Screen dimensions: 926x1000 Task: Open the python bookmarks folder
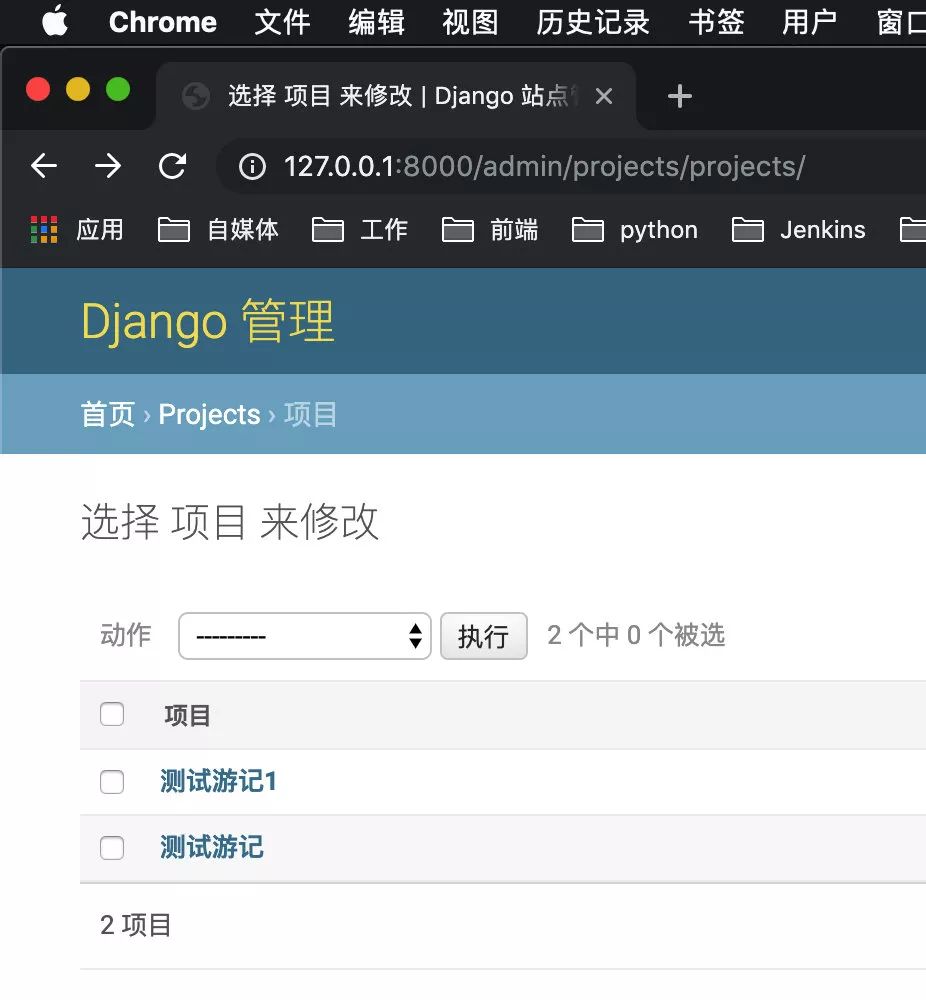(635, 230)
